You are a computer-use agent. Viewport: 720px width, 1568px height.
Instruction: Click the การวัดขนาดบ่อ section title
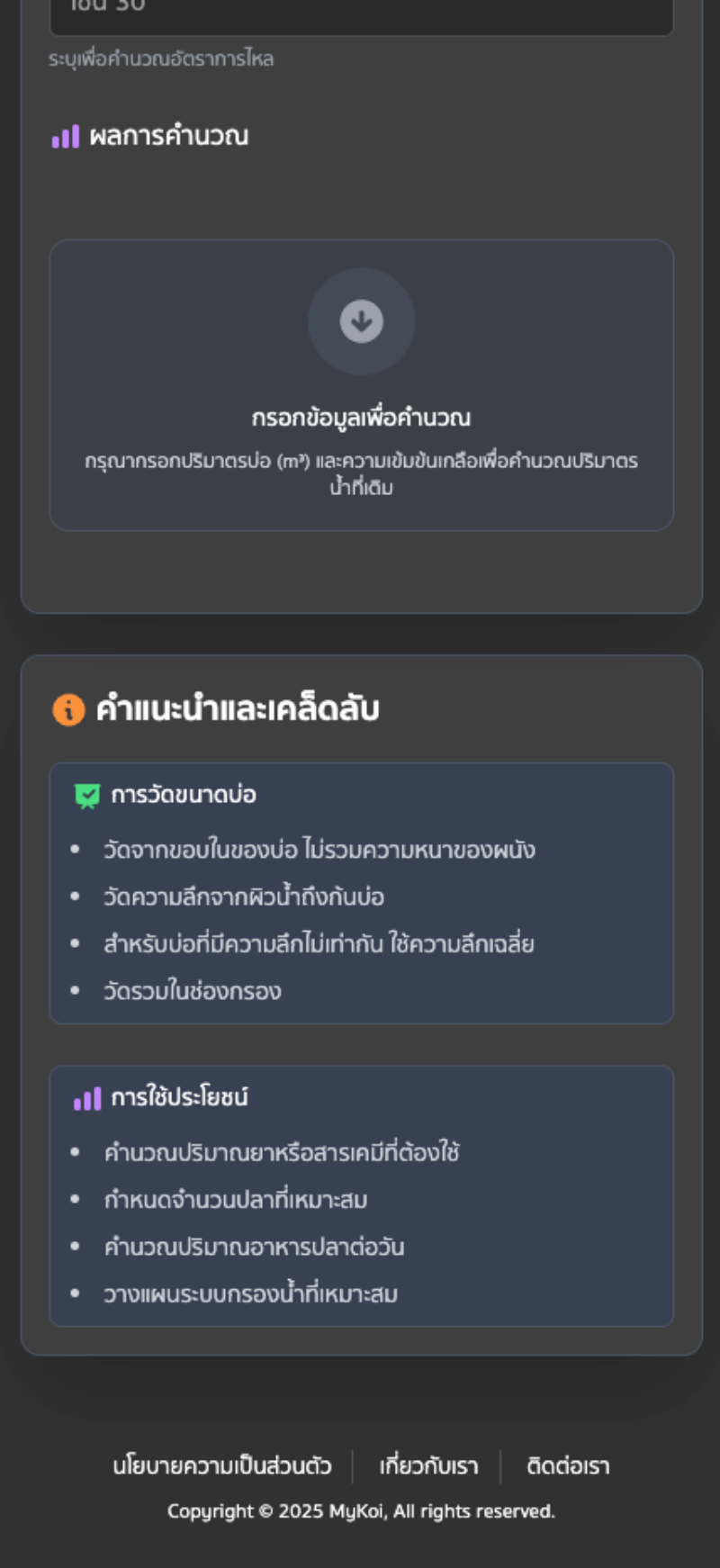184,795
